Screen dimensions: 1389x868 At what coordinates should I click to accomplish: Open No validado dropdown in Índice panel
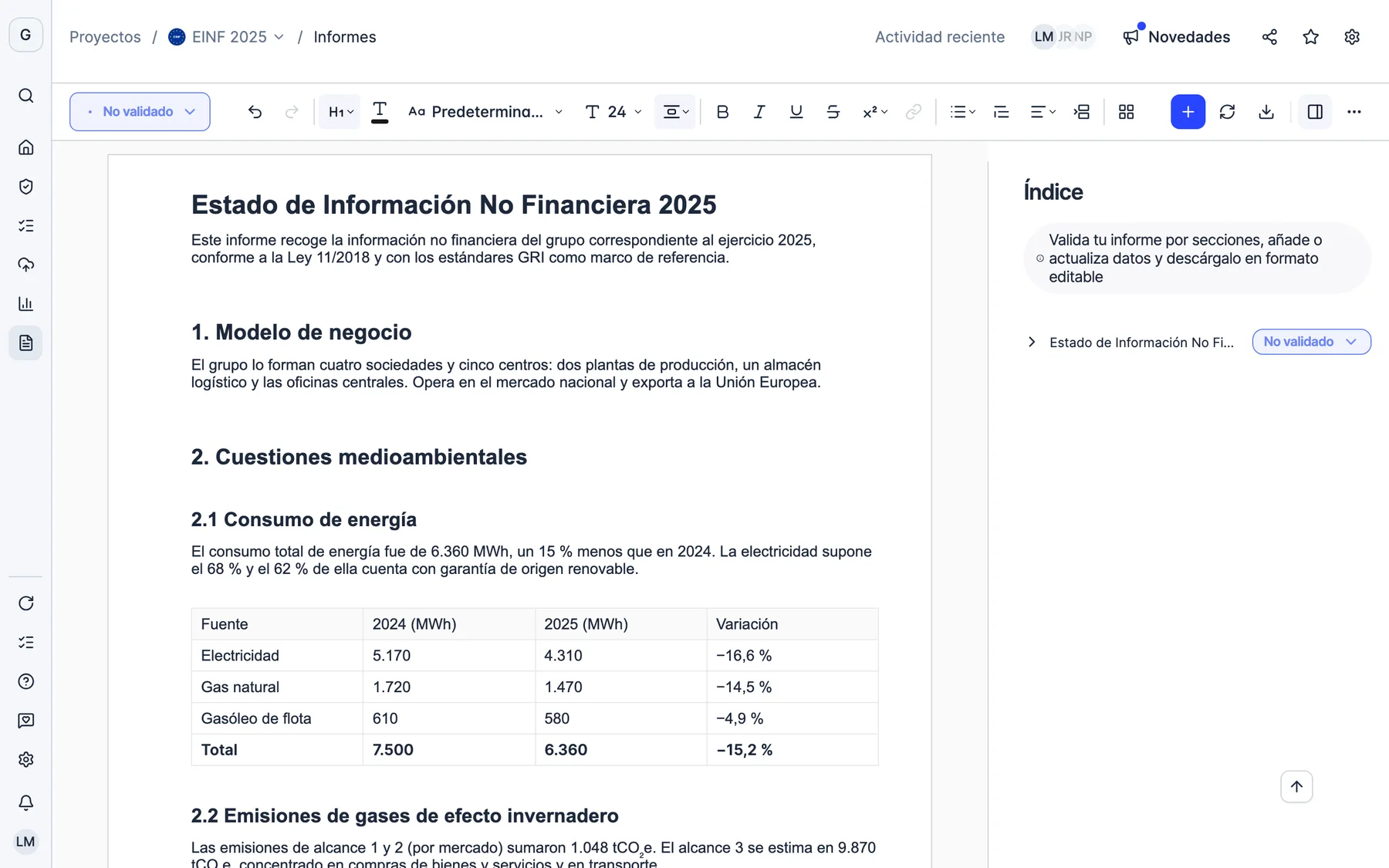(1311, 342)
